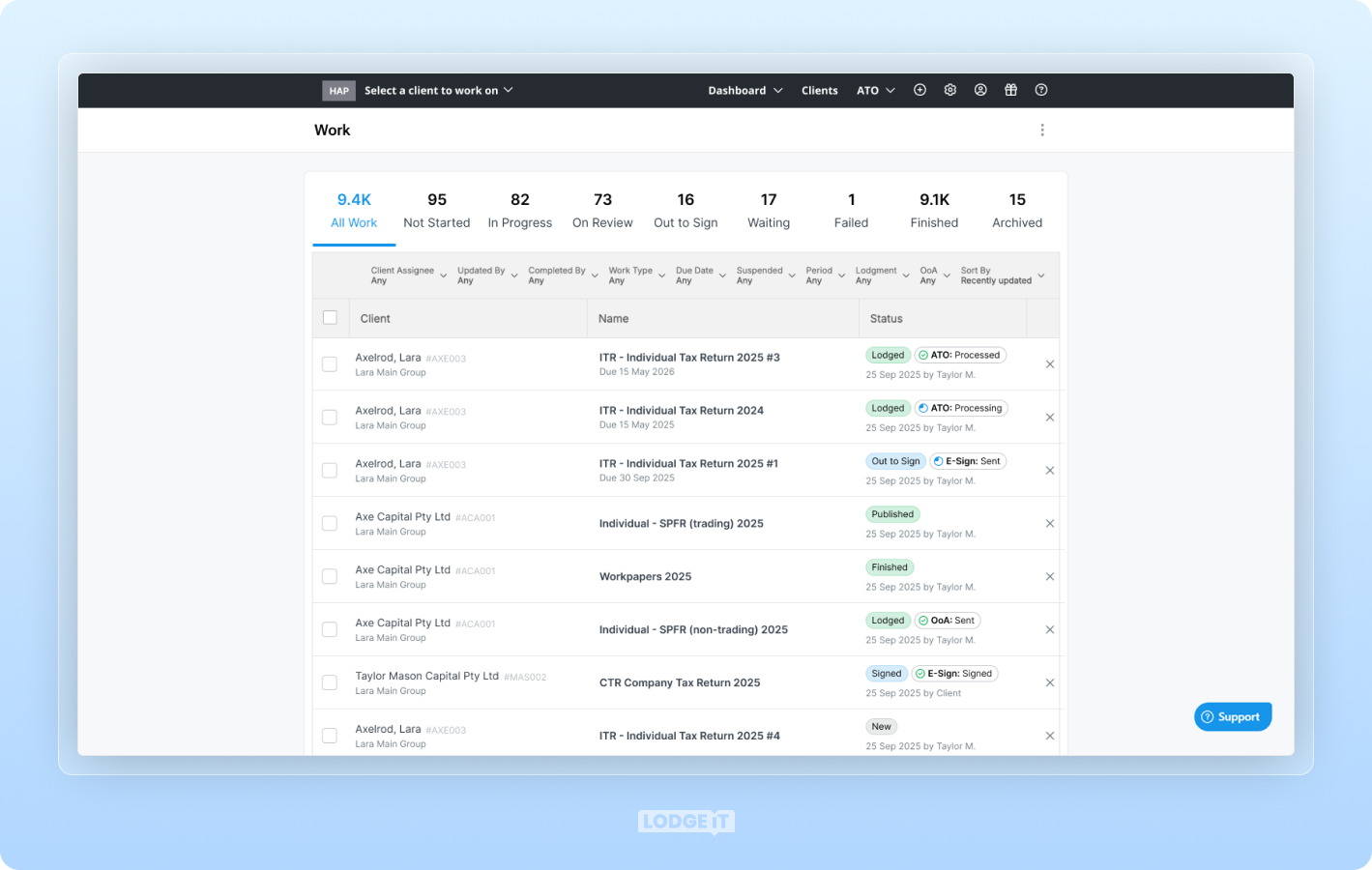Open the create new item plus icon
The height and width of the screenshot is (870, 1372).
coord(920,89)
